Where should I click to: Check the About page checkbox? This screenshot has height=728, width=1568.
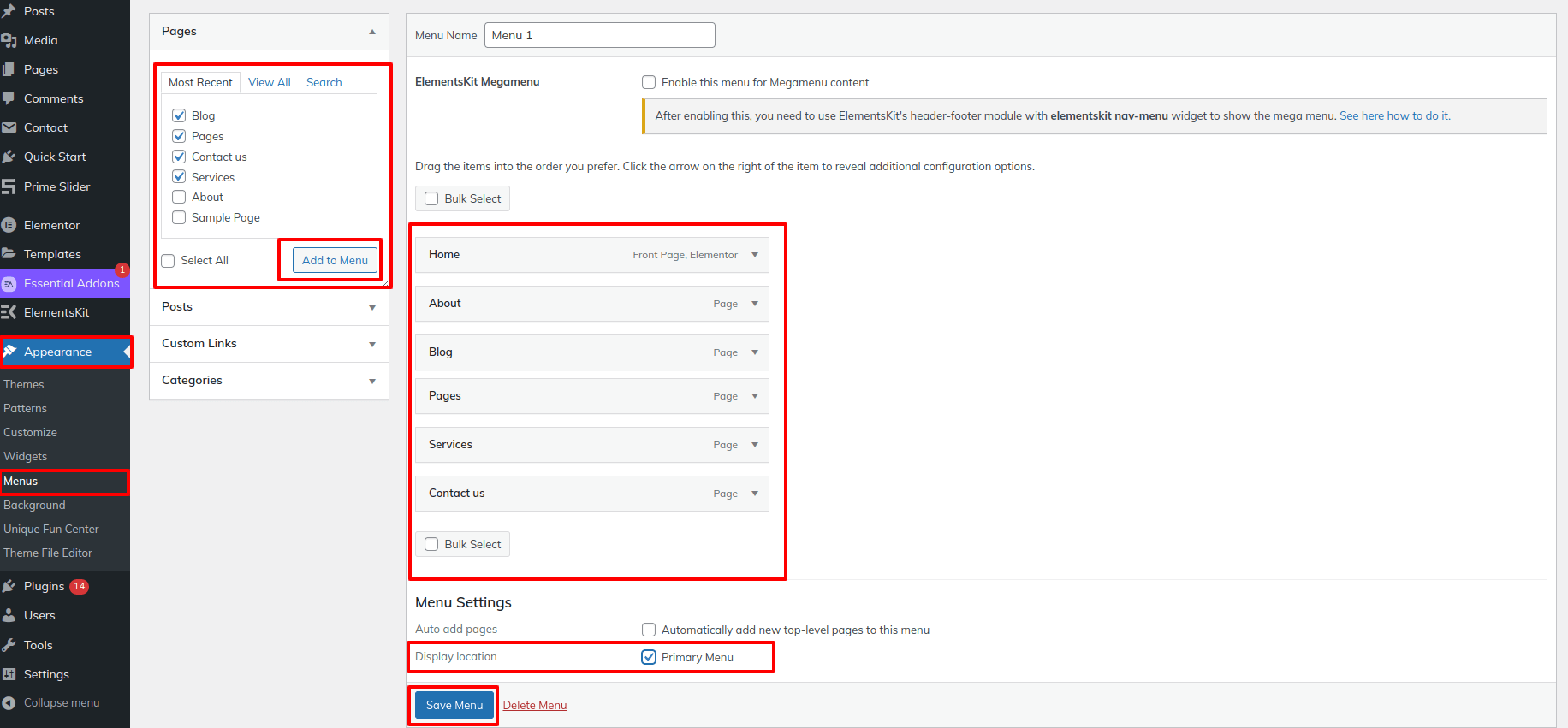[179, 197]
